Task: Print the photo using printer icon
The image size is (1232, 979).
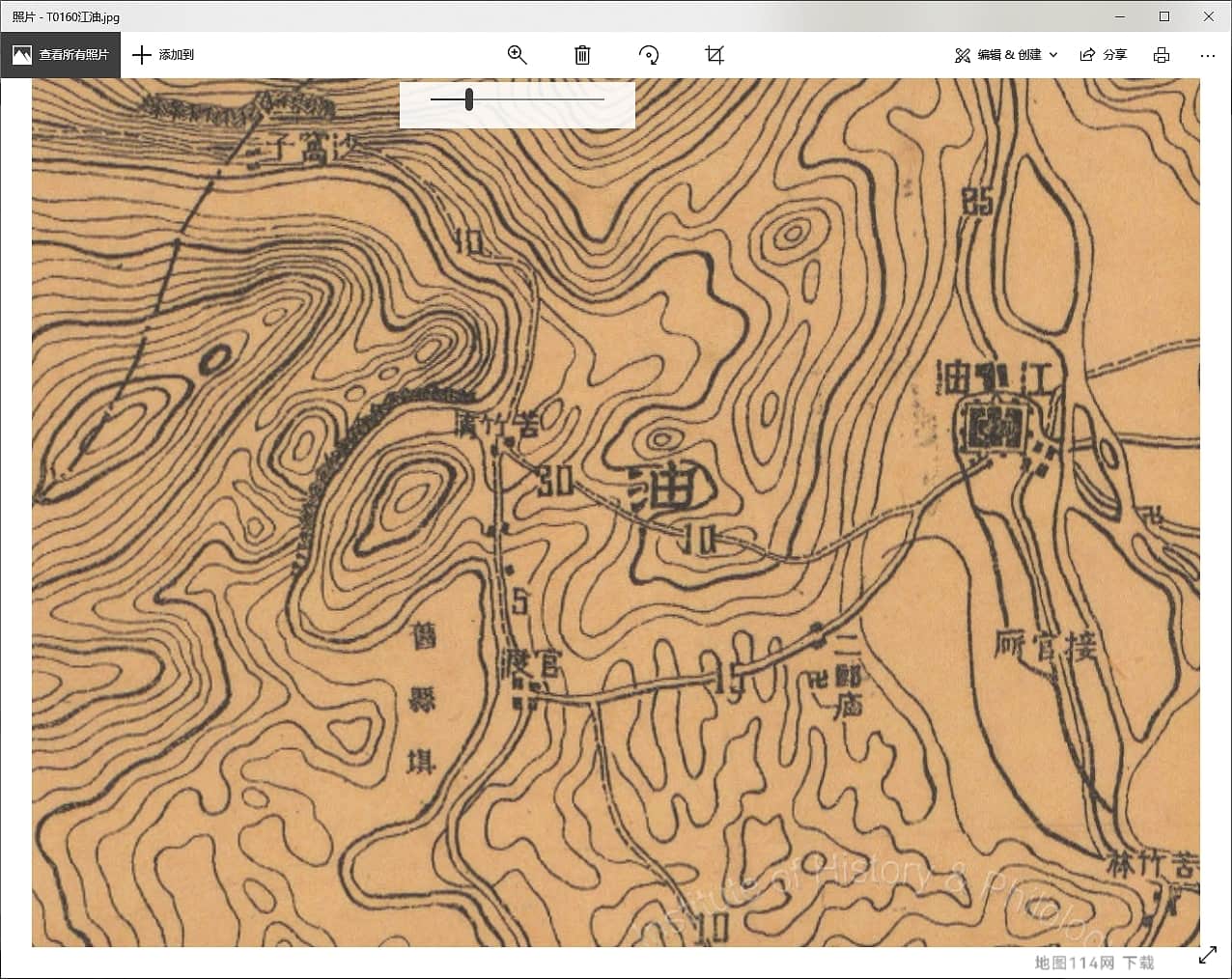Action: (1162, 55)
